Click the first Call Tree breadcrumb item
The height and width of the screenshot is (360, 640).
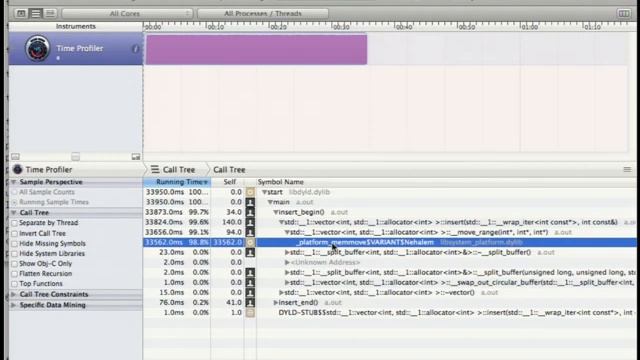click(x=179, y=169)
